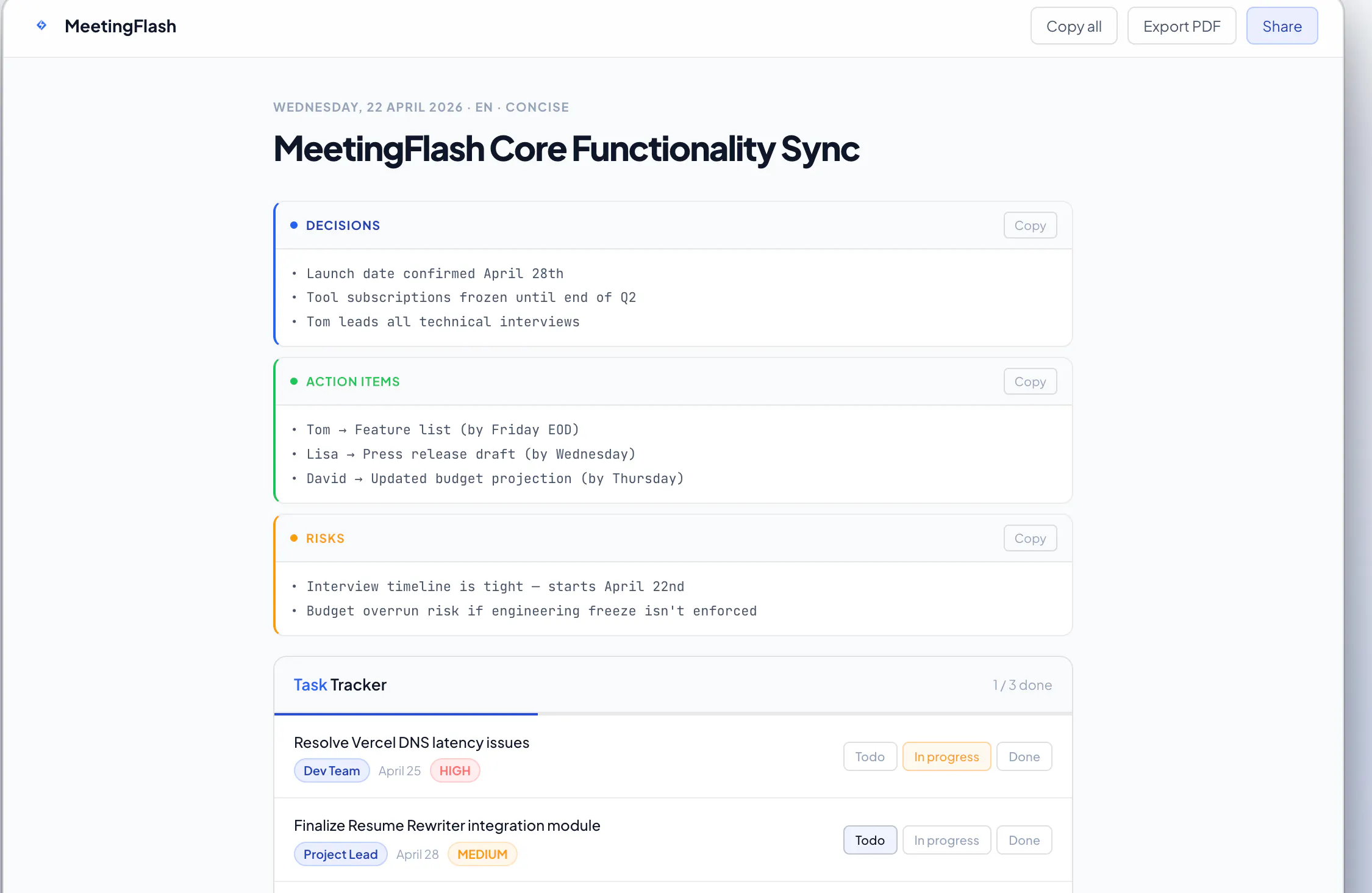Click the ACTION ITEMS section header

click(x=352, y=382)
